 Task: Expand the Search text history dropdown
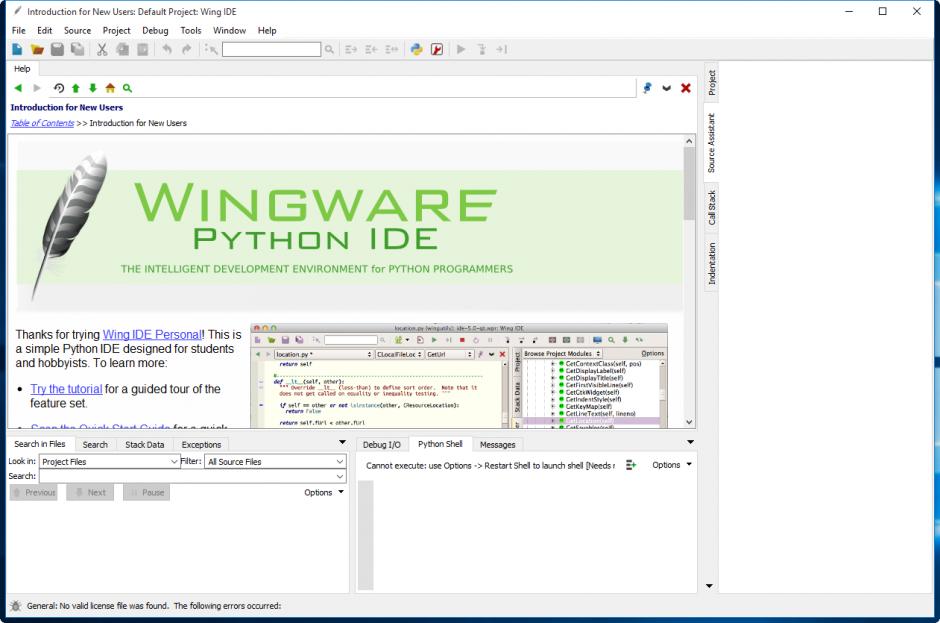(340, 477)
